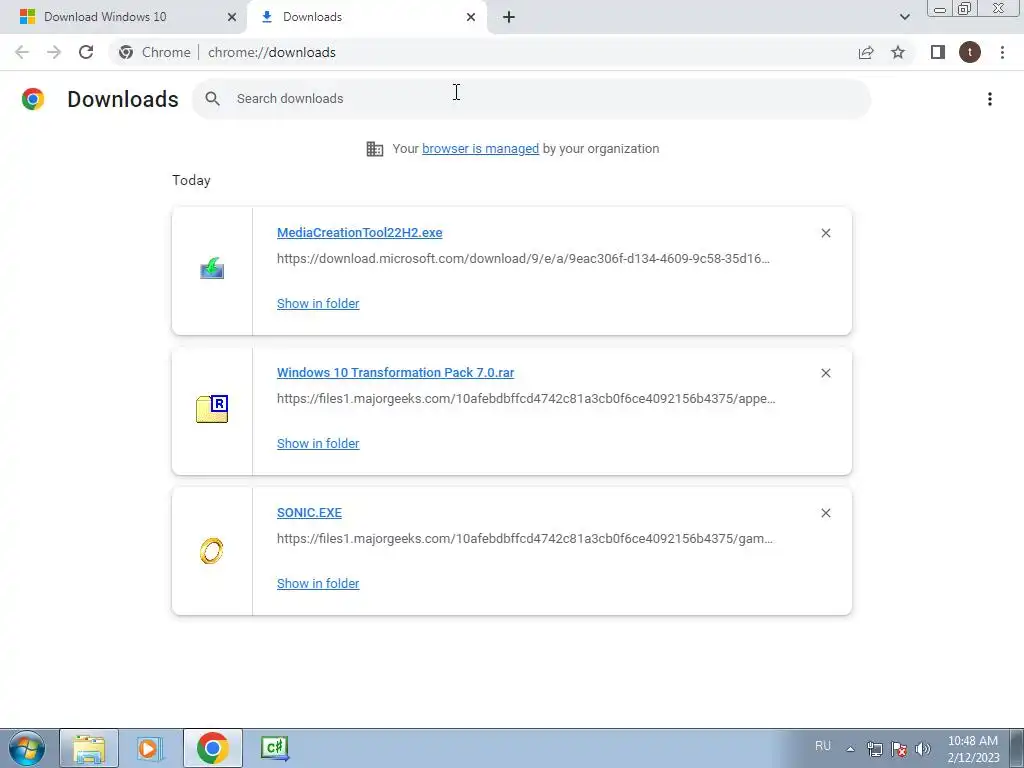Image resolution: width=1024 pixels, height=768 pixels.
Task: Open a new tab with the plus button
Action: point(509,17)
